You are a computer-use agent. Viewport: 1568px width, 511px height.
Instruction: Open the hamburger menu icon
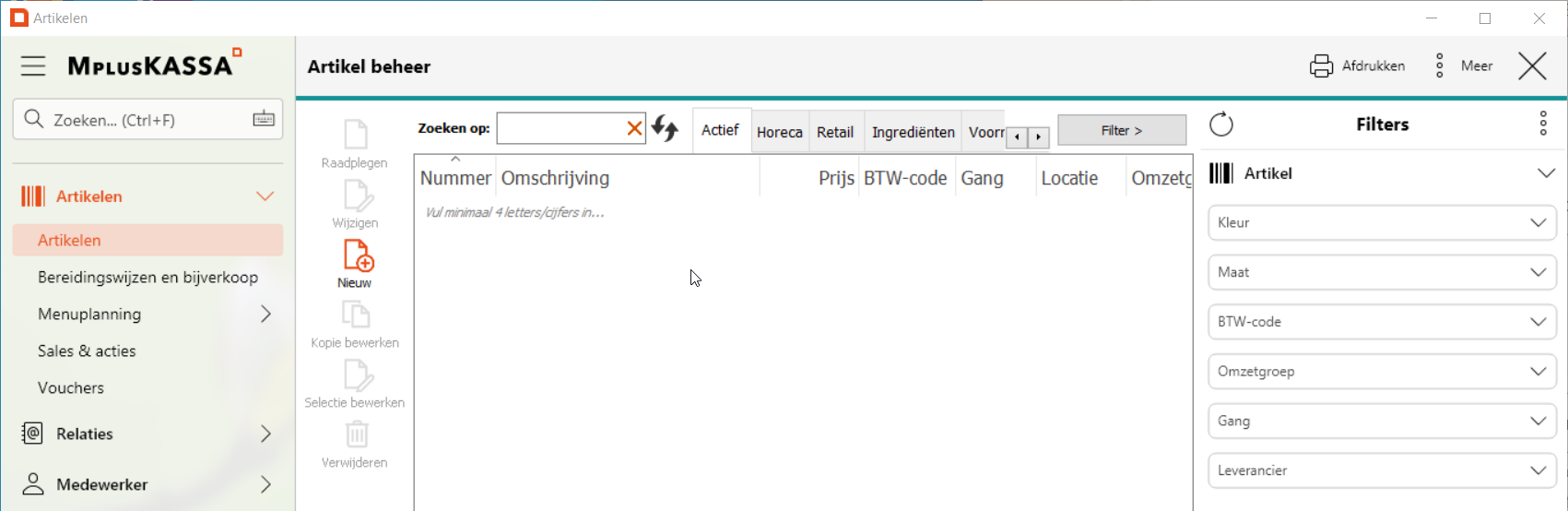[x=33, y=65]
